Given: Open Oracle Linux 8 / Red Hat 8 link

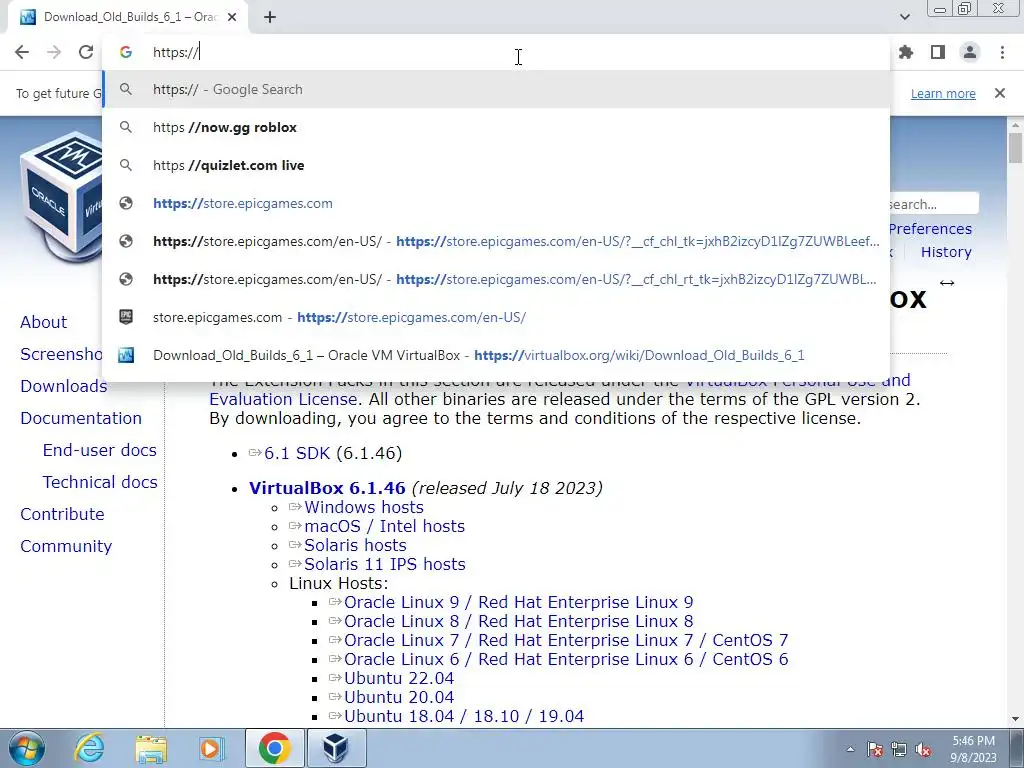Looking at the screenshot, I should [519, 621].
